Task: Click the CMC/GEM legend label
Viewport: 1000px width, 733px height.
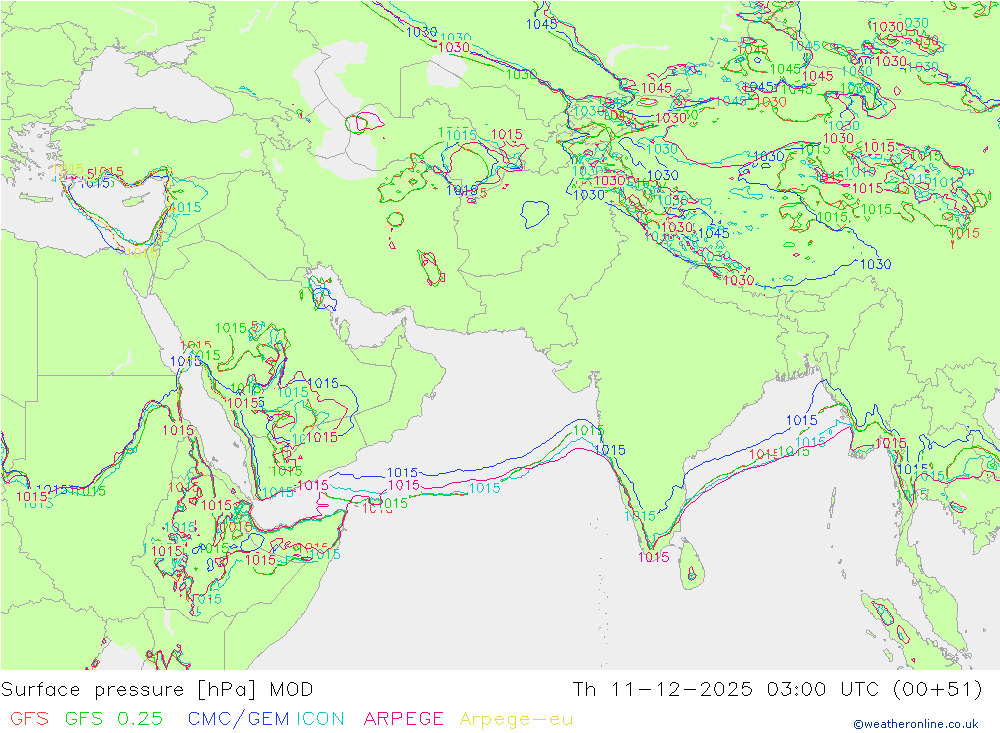Action: pos(239,718)
